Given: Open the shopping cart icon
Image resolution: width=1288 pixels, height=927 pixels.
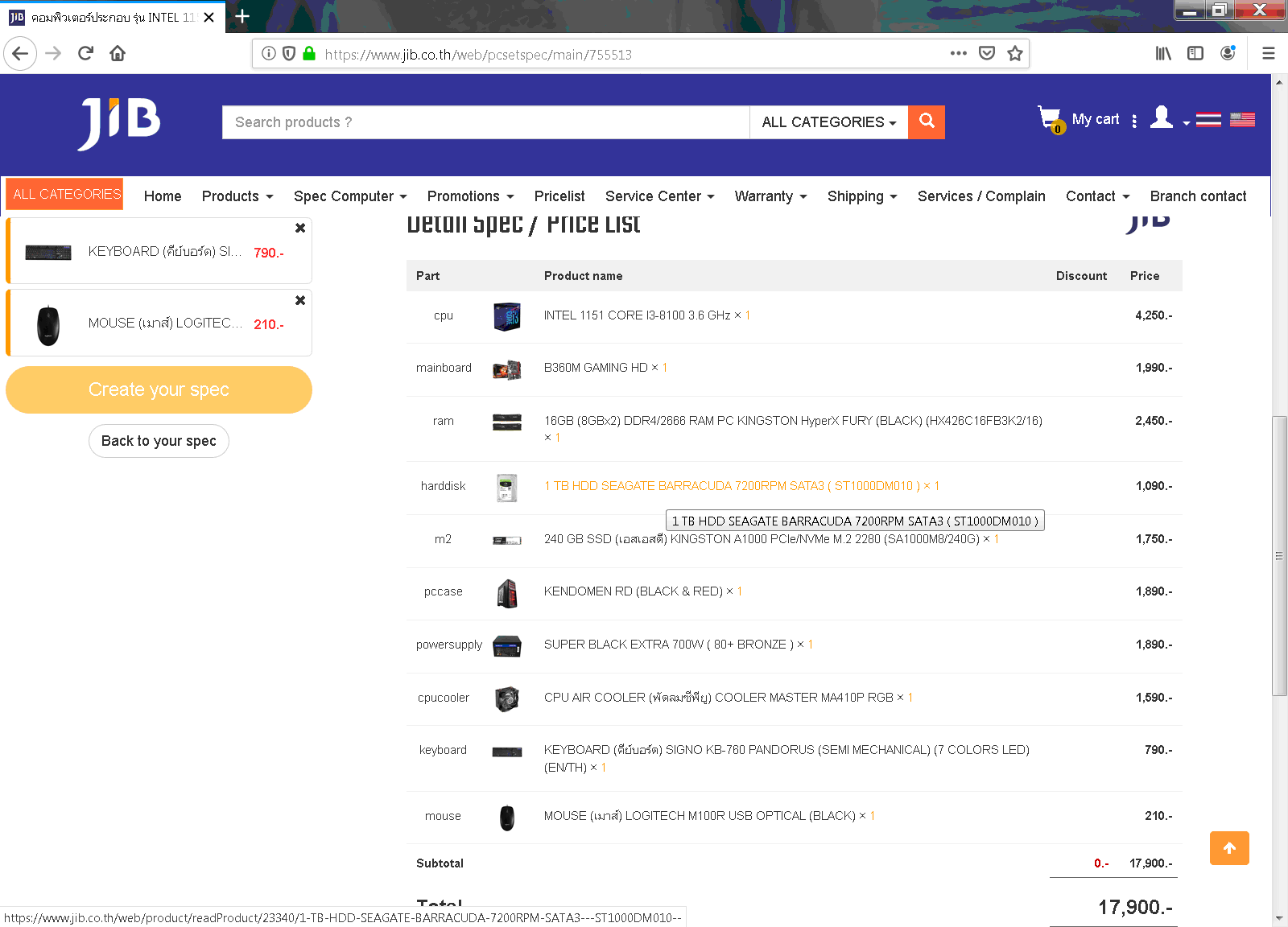Looking at the screenshot, I should pos(1050,119).
